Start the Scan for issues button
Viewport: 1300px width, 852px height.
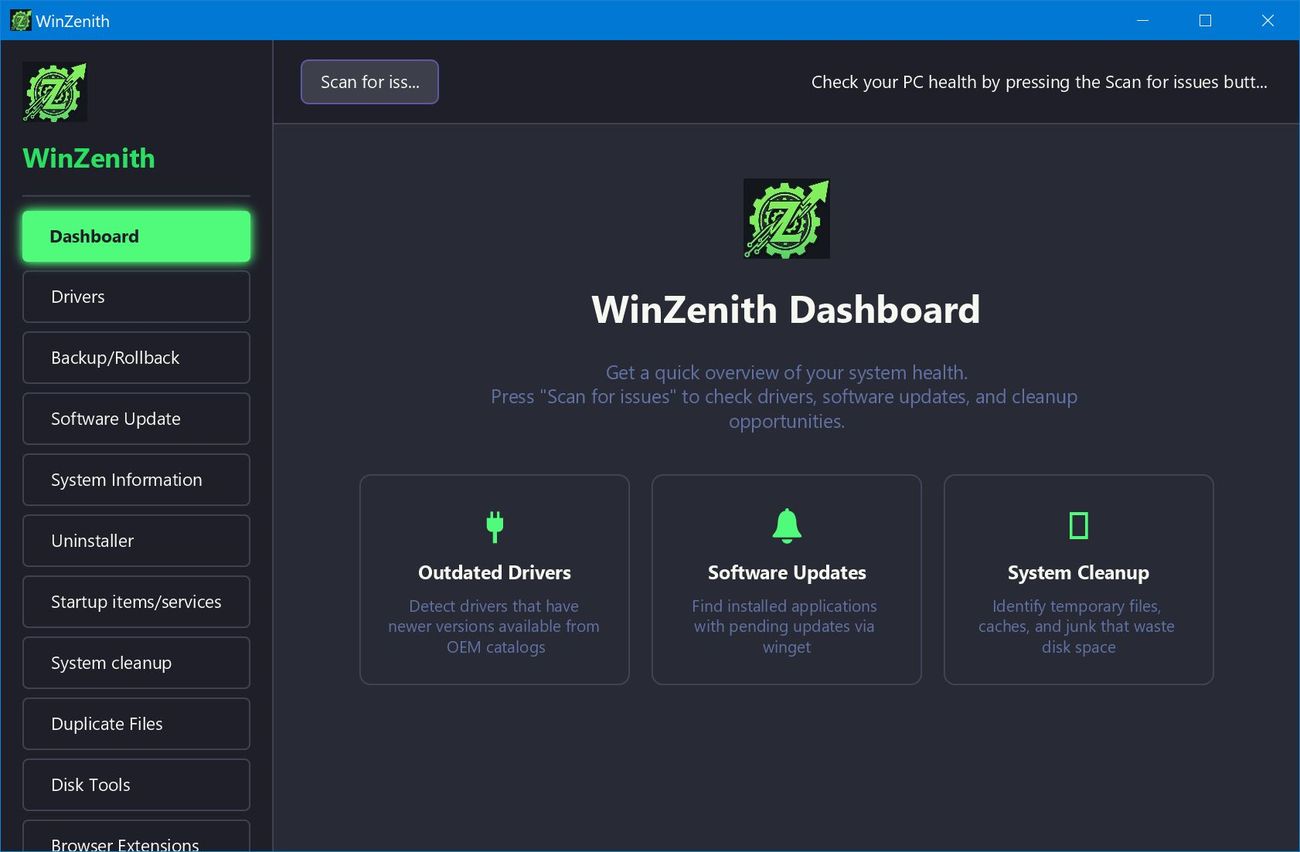click(370, 82)
